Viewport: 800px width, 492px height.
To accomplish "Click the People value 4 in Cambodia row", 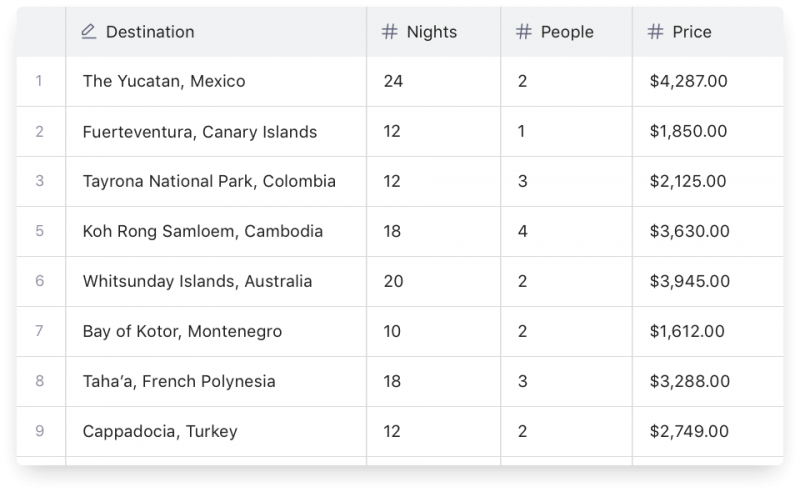I will pyautogui.click(x=522, y=231).
